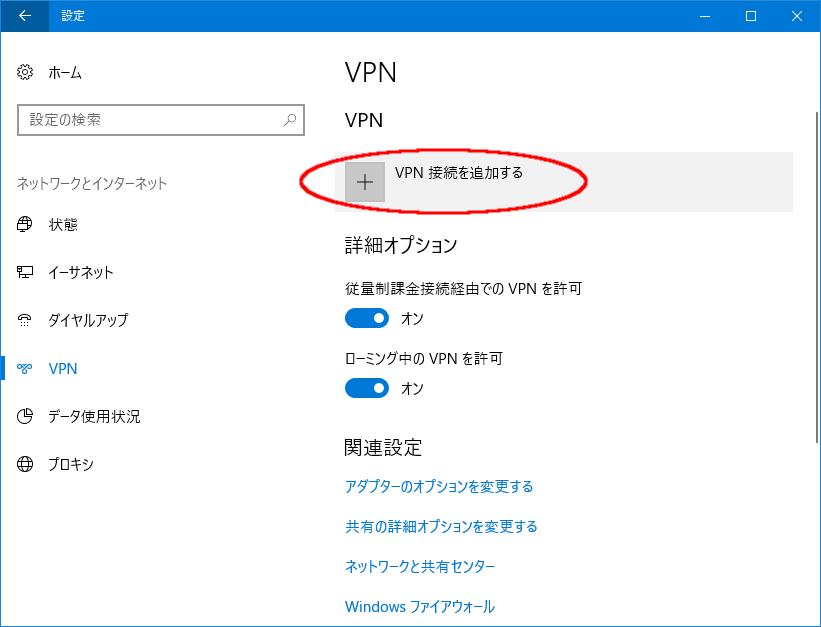Click the Proxy globe icon
The image size is (821, 627).
25,465
